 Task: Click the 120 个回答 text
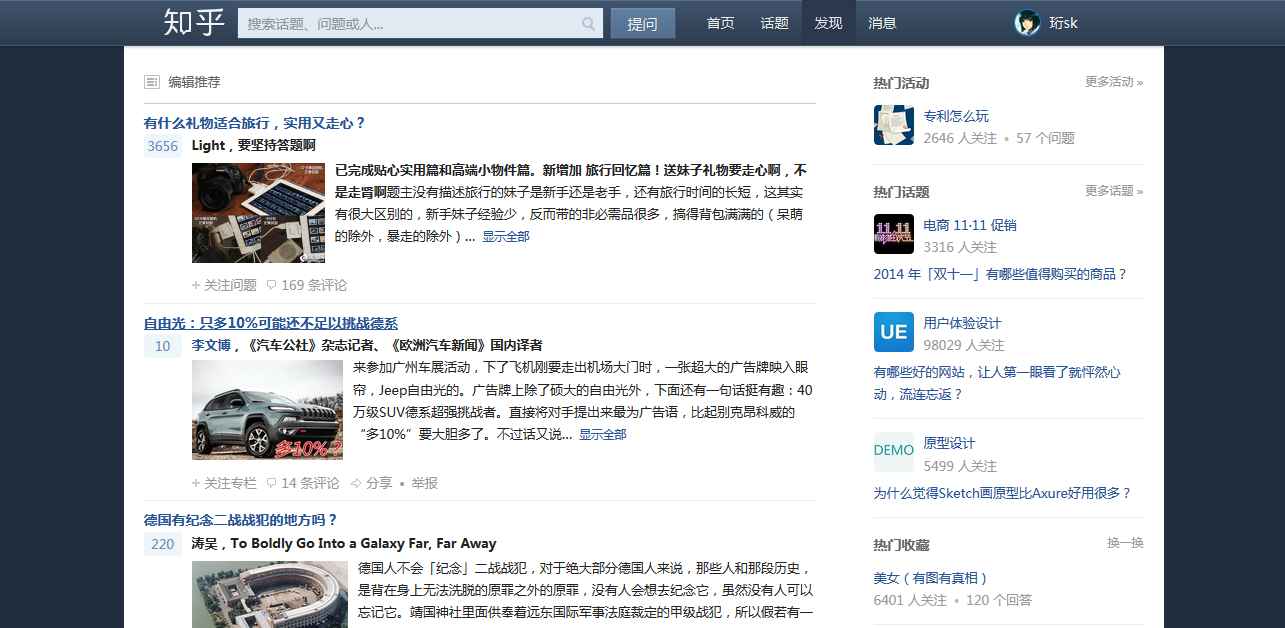coord(999,600)
